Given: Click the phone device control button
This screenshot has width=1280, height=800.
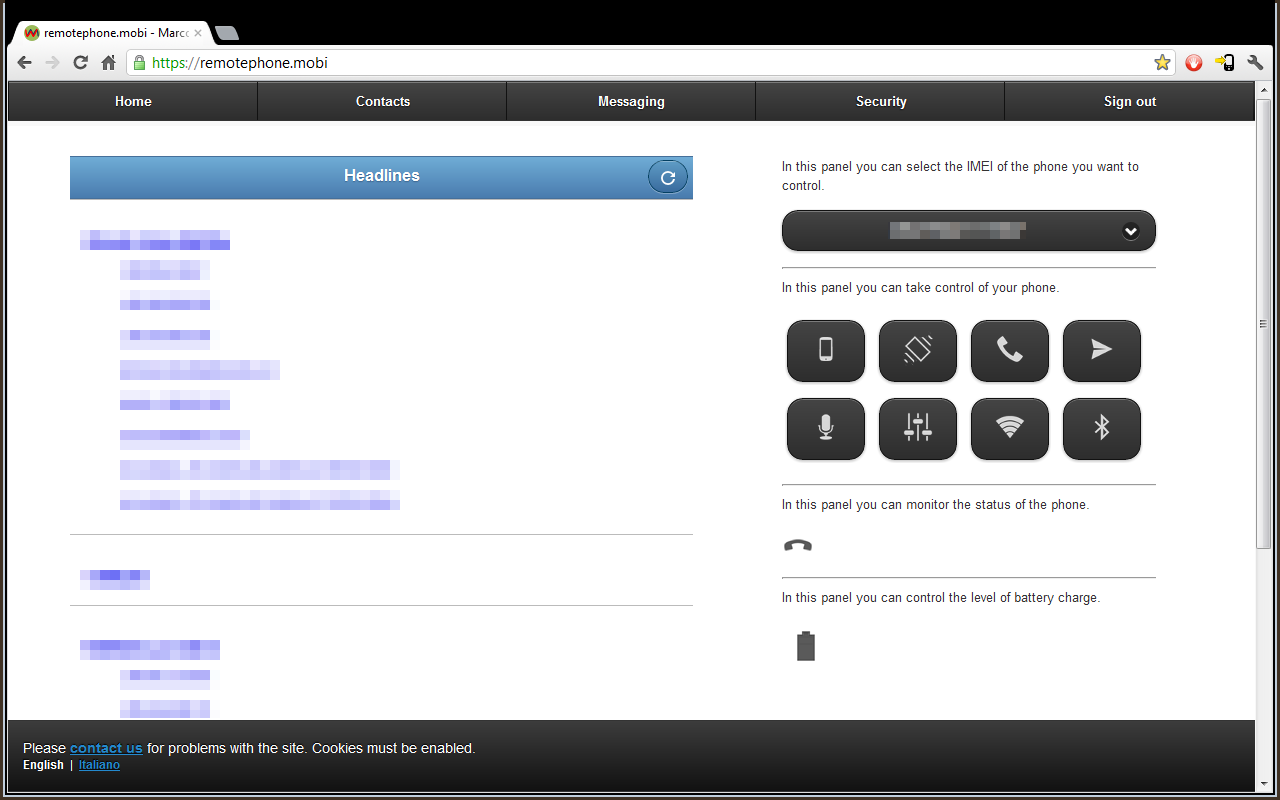Looking at the screenshot, I should pos(826,350).
